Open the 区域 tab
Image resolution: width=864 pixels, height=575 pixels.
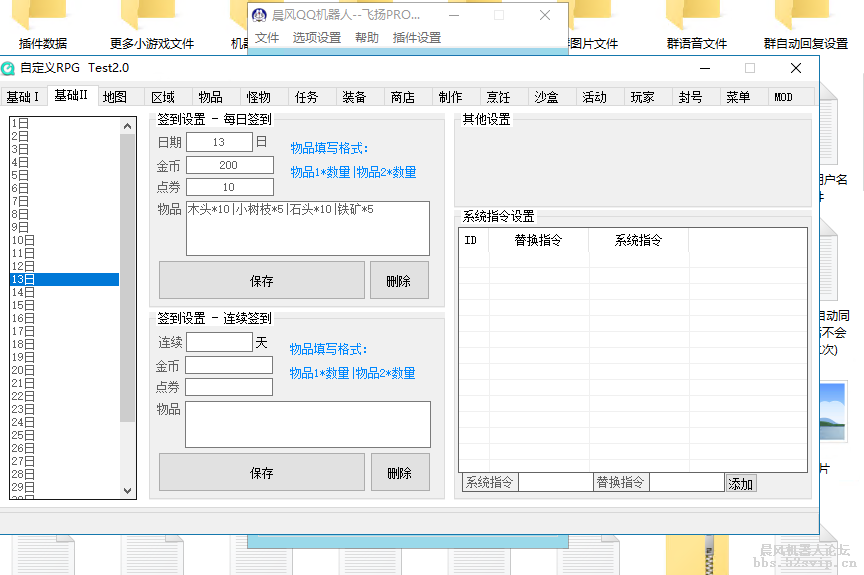[x=168, y=97]
